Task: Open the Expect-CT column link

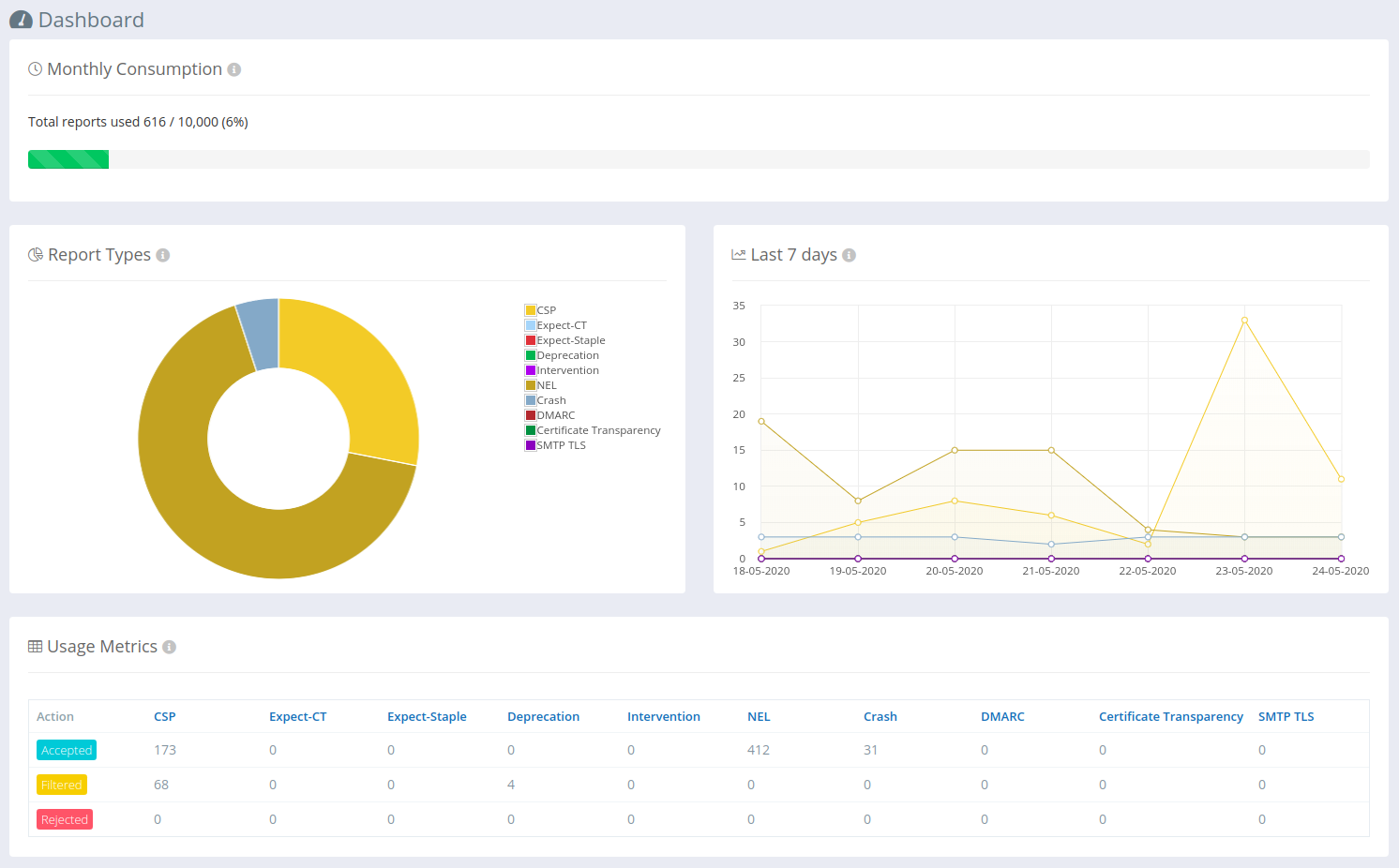Action: click(x=298, y=716)
